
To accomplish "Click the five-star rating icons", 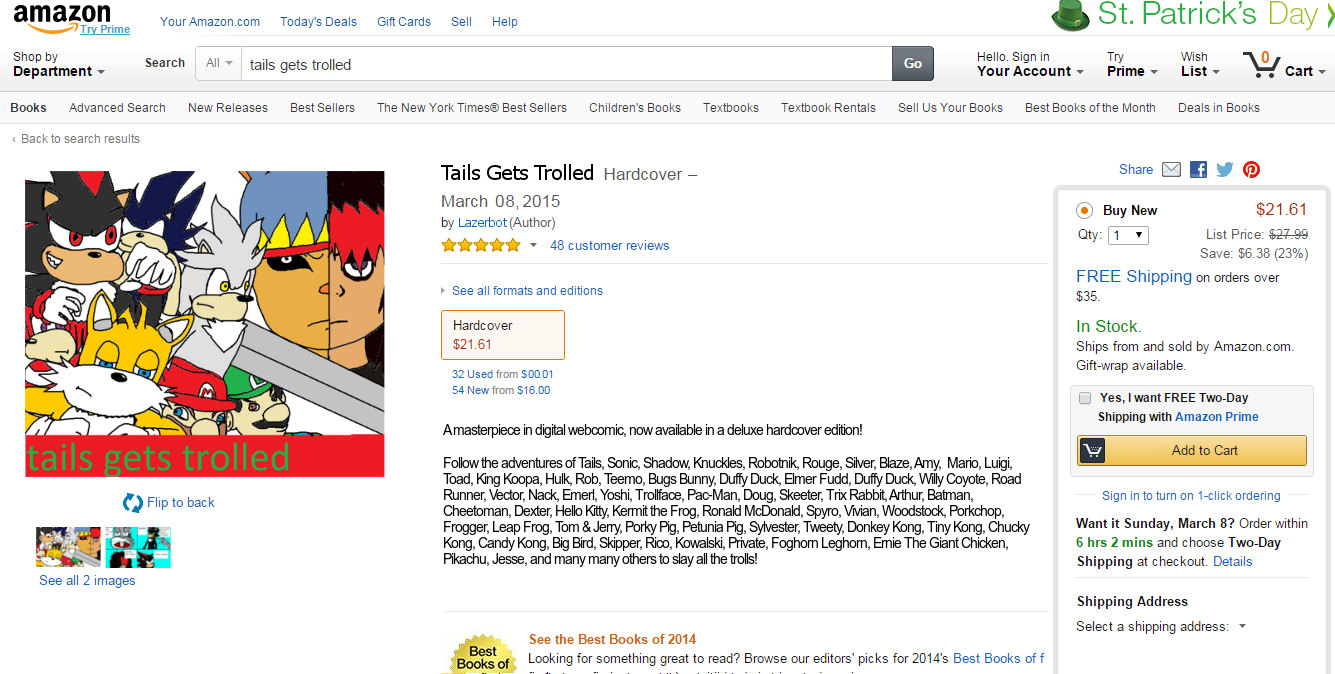I will pos(481,245).
